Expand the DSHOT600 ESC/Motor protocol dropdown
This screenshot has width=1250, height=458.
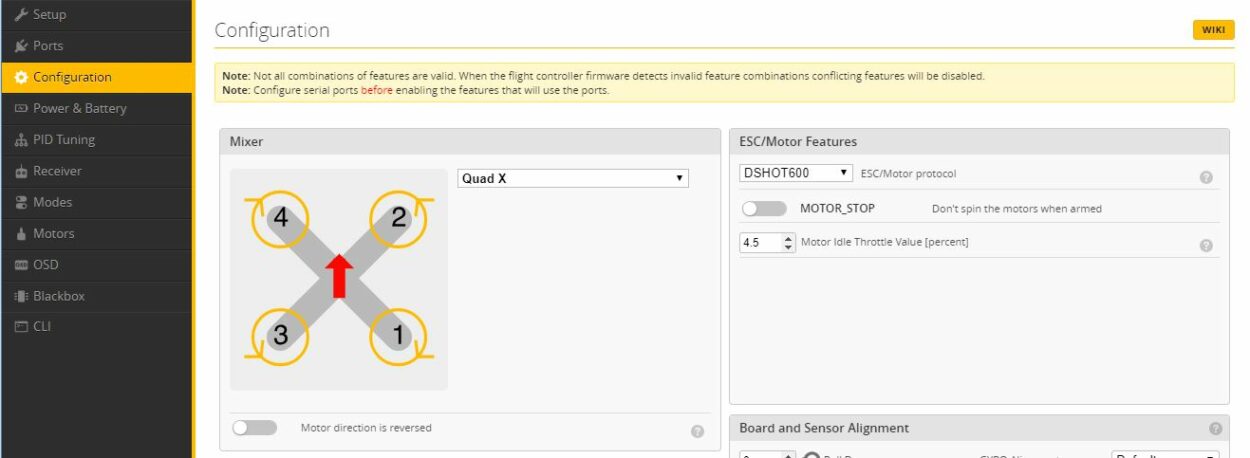(796, 173)
